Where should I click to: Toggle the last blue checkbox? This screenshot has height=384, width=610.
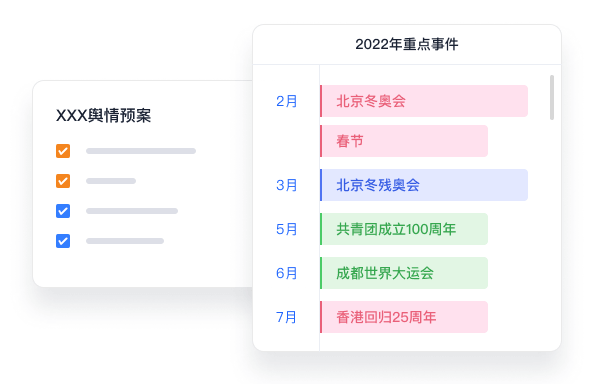click(x=63, y=241)
